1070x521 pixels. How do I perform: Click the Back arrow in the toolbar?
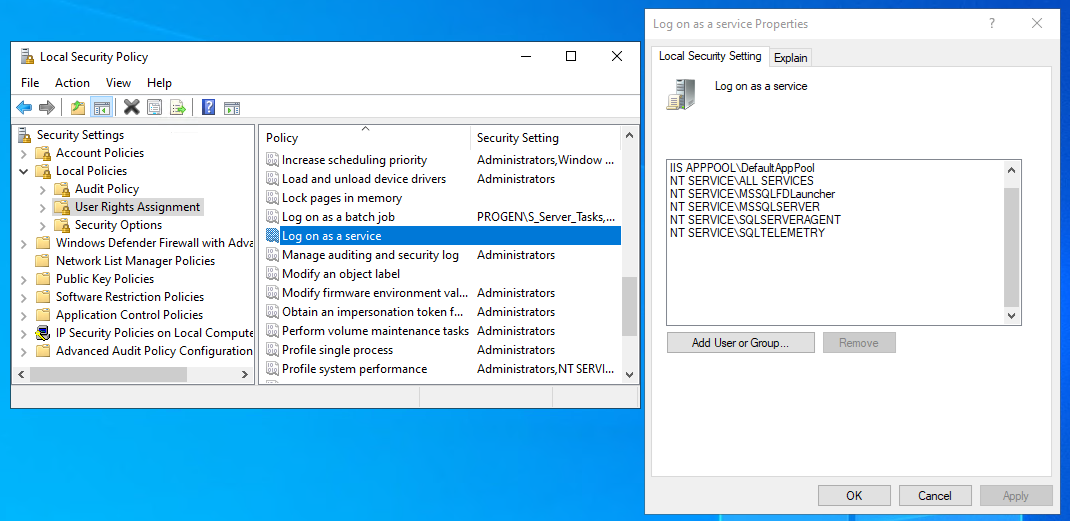(x=24, y=107)
